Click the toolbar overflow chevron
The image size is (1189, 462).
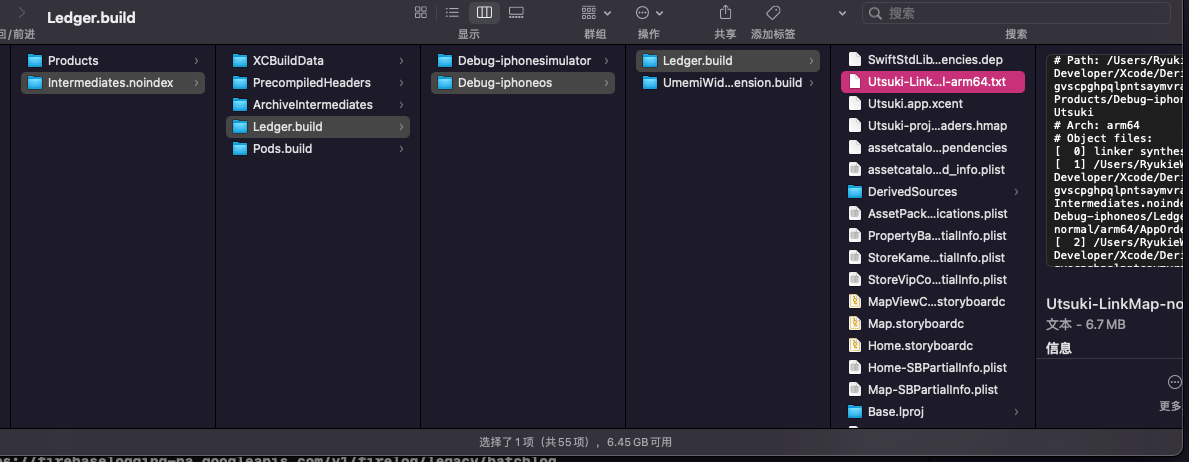click(842, 13)
